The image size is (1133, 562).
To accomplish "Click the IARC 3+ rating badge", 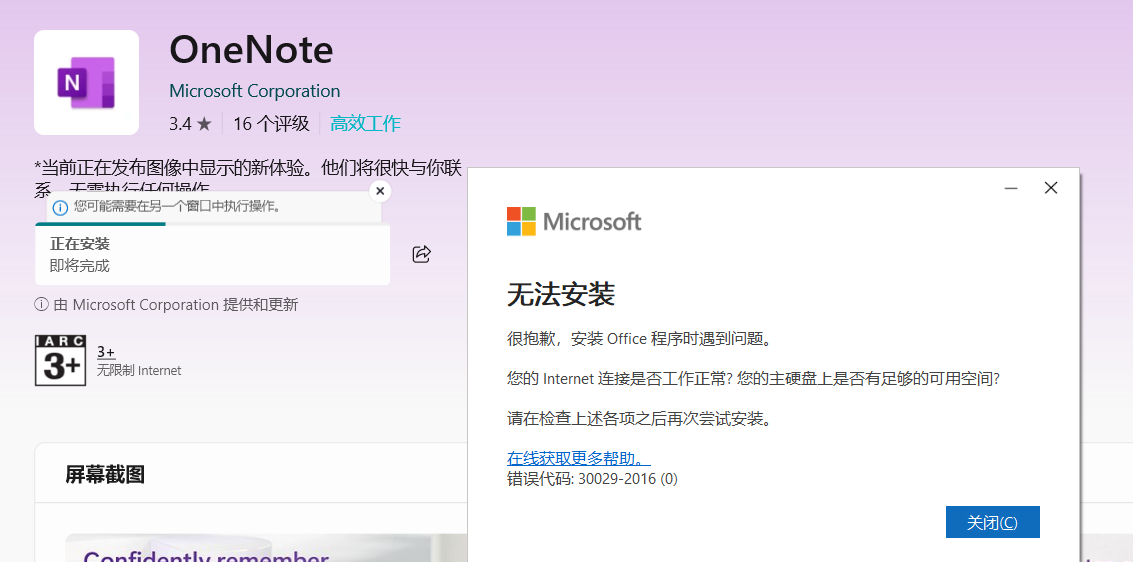I will [60, 360].
